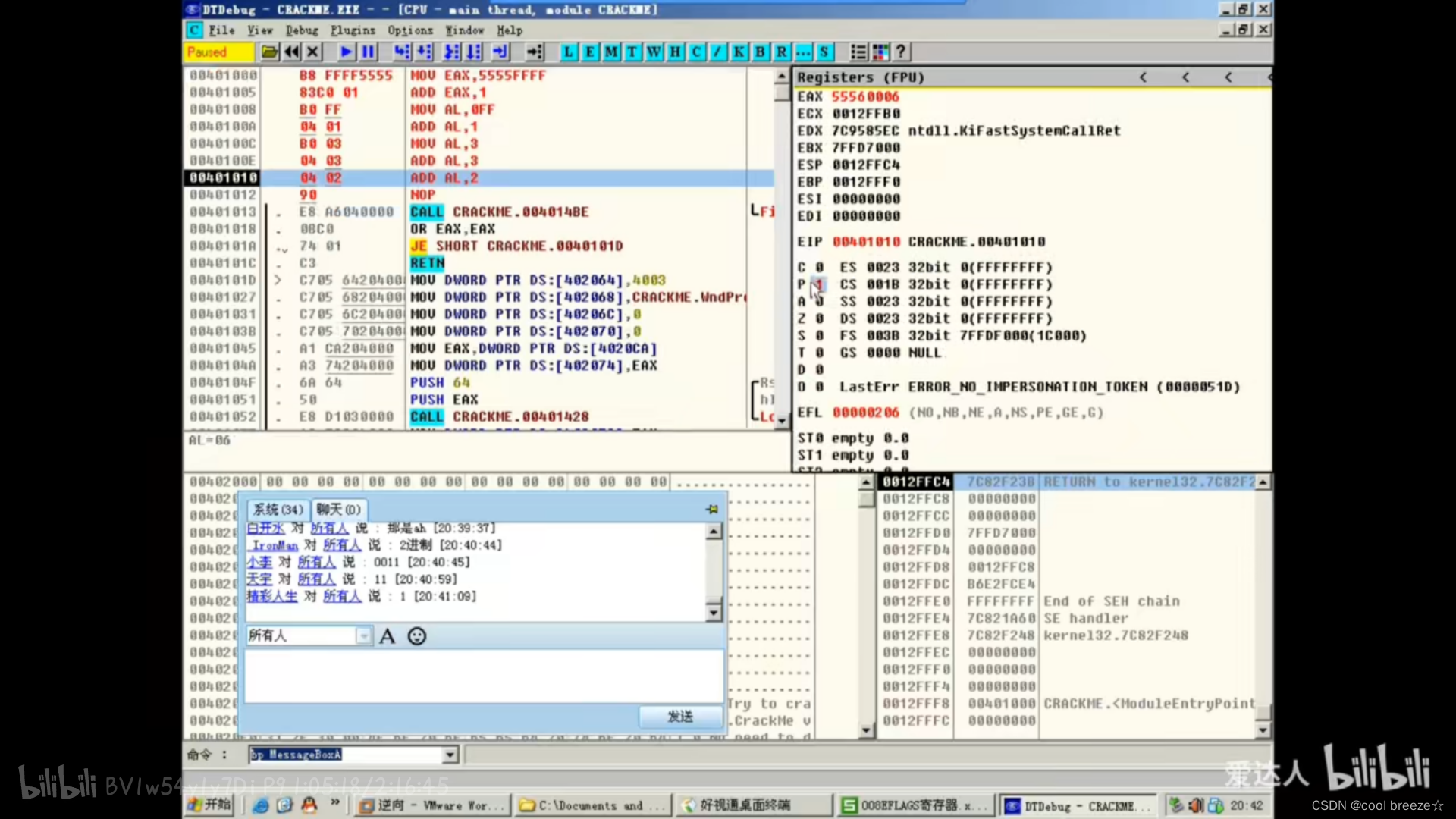
Task: Toggle the C carry flag value
Action: pyautogui.click(x=819, y=268)
